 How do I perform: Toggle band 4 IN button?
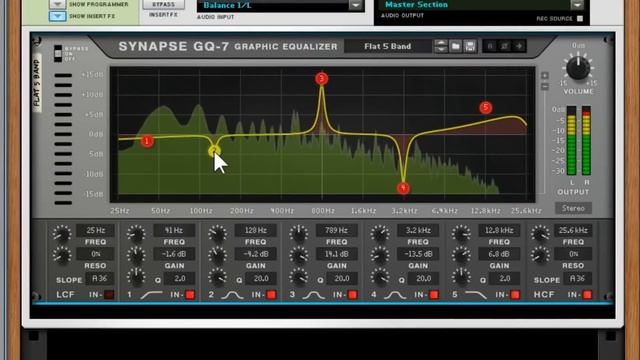coord(434,294)
